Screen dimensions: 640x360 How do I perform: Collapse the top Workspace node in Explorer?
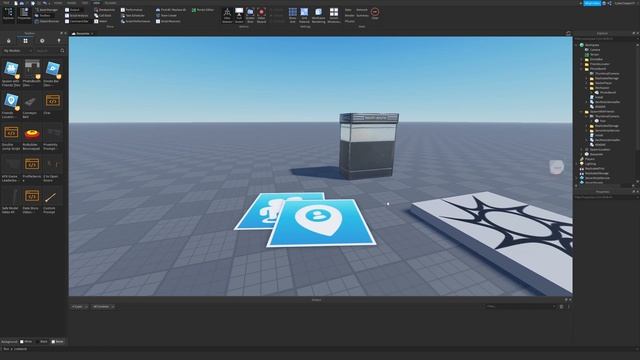[x=576, y=45]
